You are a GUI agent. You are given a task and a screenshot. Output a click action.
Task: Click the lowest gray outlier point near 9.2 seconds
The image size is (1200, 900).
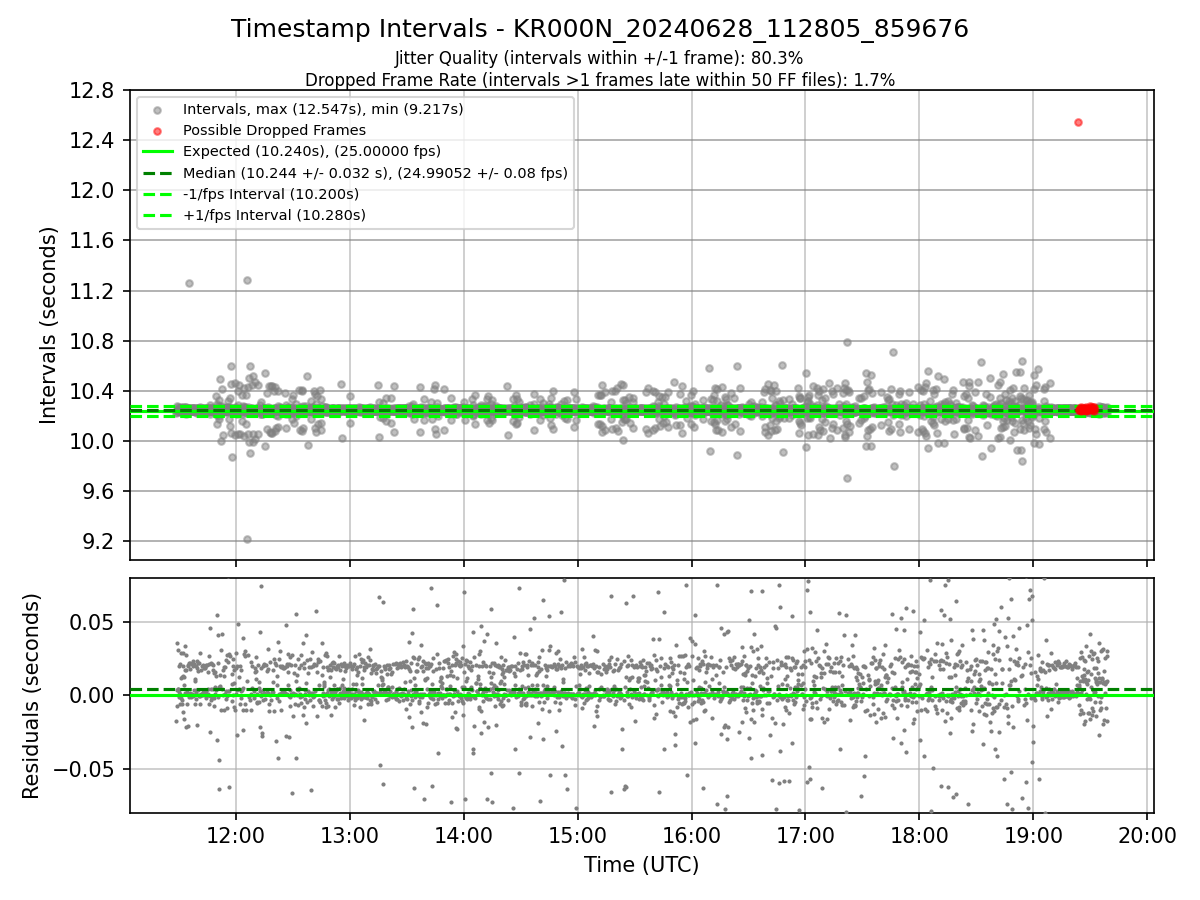point(247,539)
